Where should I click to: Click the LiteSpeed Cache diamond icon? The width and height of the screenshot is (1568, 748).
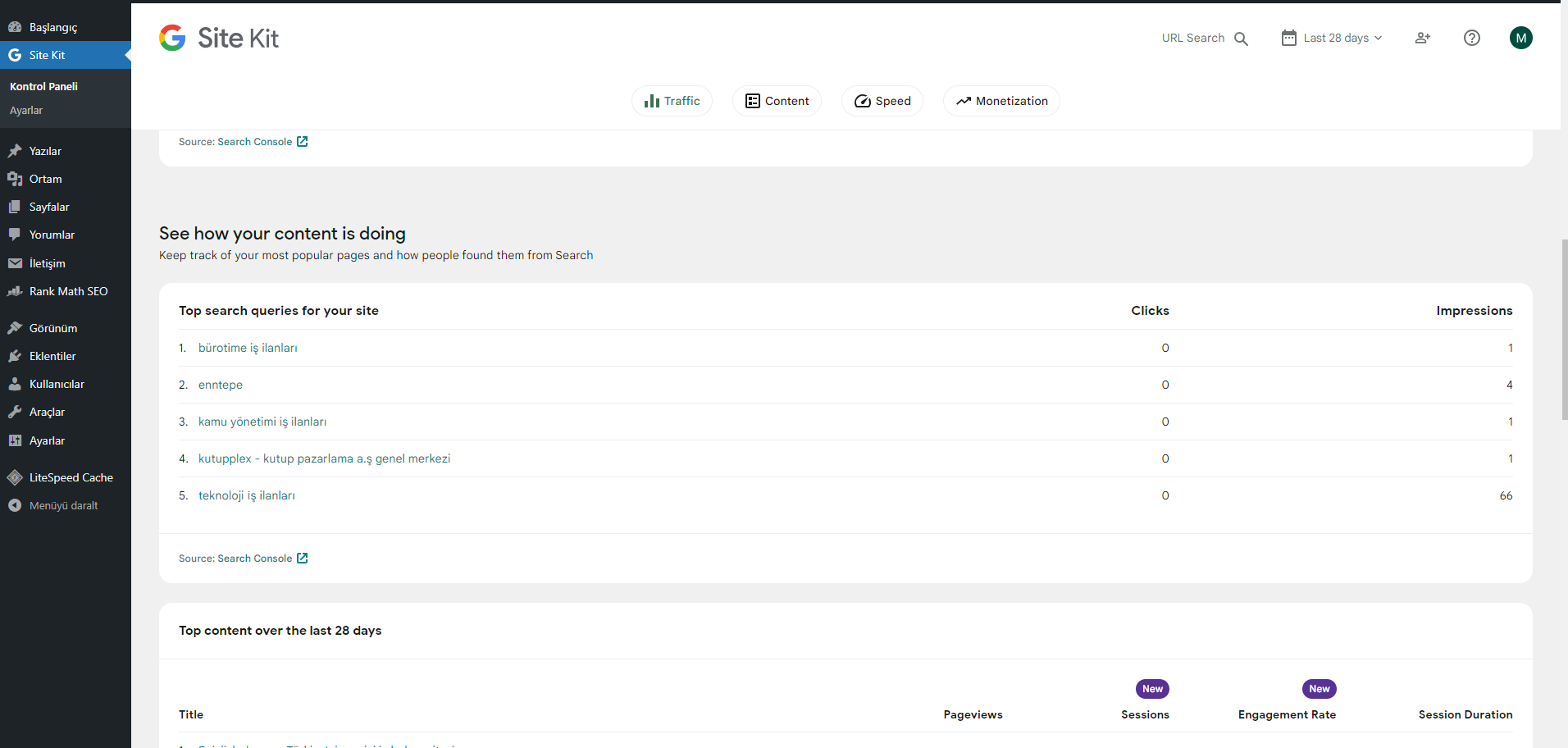point(15,477)
